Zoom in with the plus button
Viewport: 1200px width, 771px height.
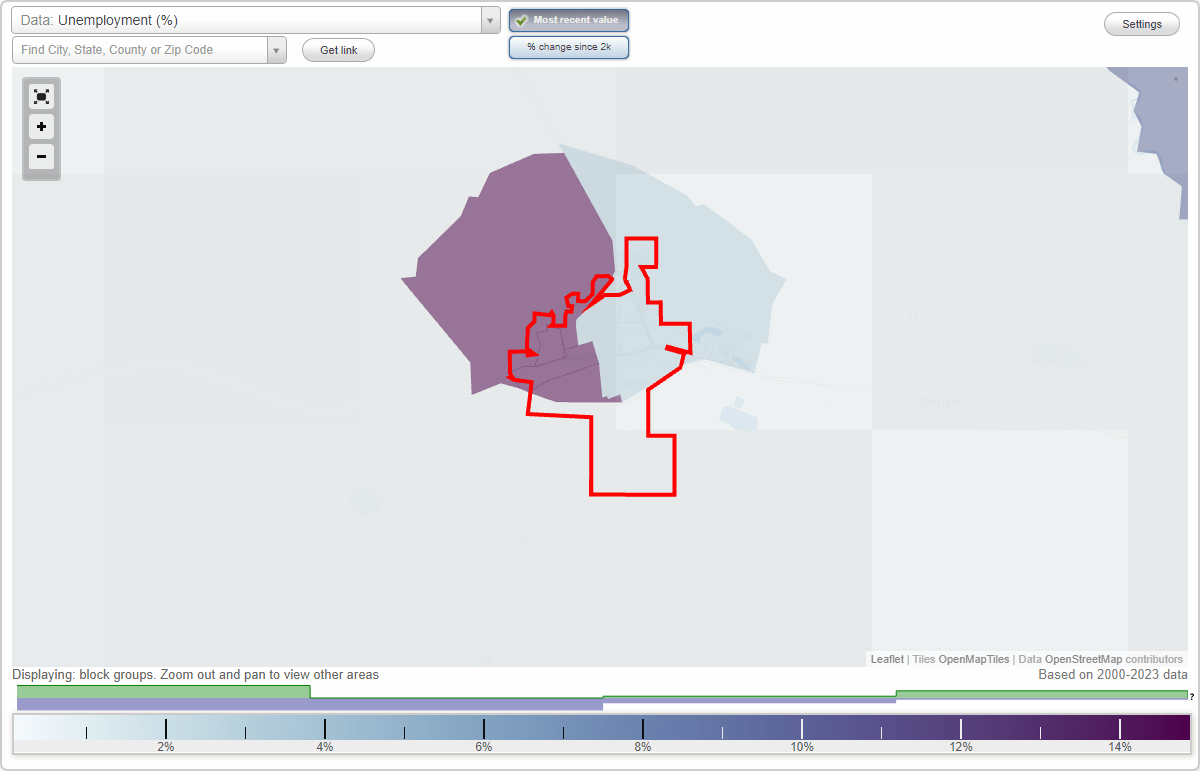pos(41,127)
